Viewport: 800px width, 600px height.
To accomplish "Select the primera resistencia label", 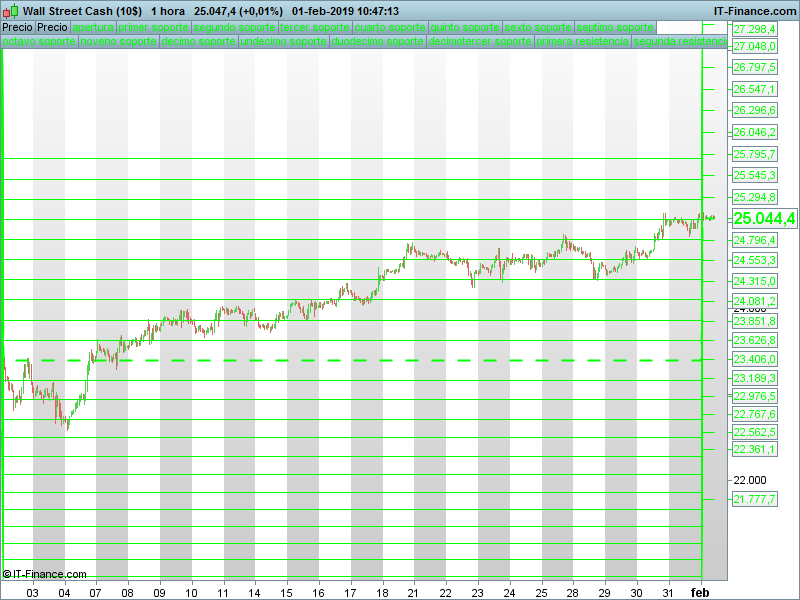I will tap(582, 43).
